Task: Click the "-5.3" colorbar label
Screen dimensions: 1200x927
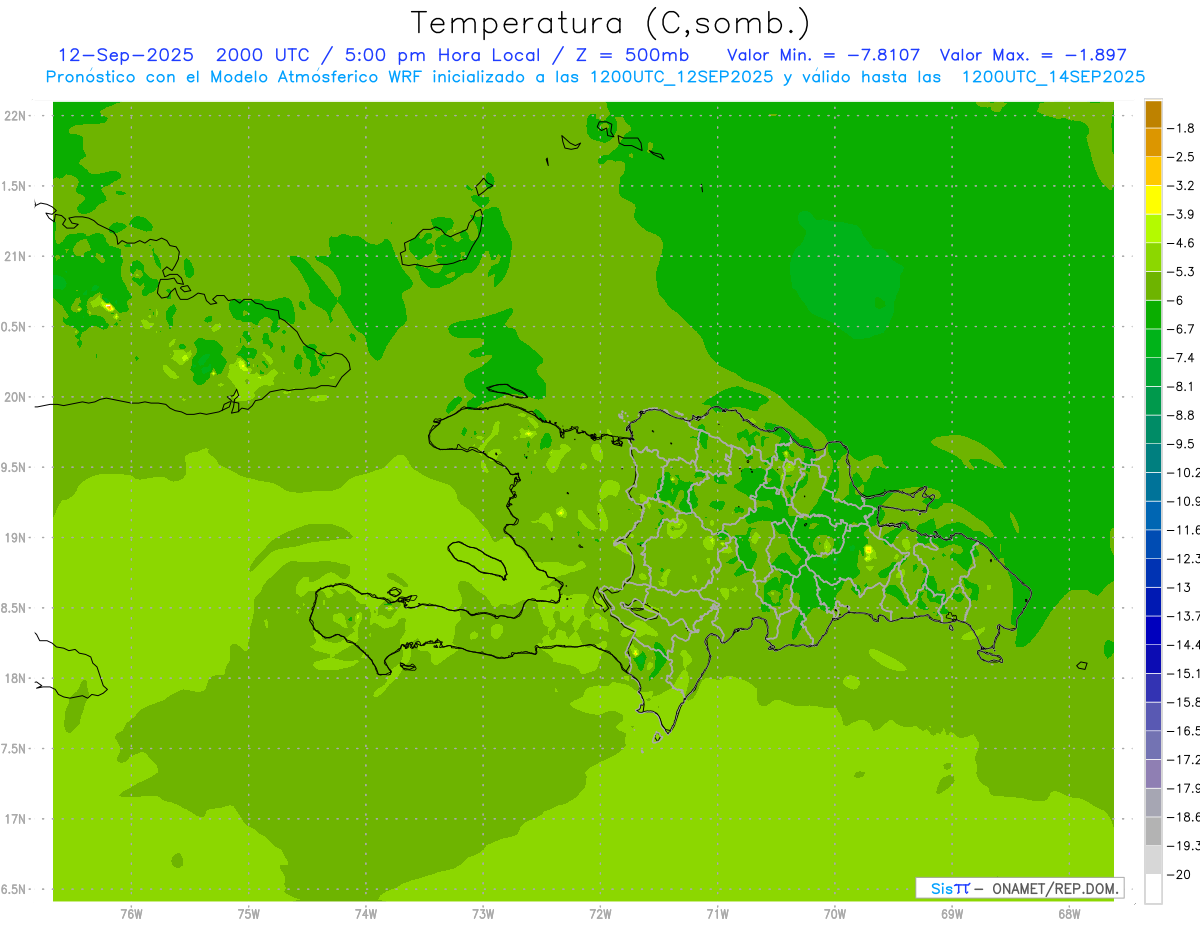Action: point(1182,272)
